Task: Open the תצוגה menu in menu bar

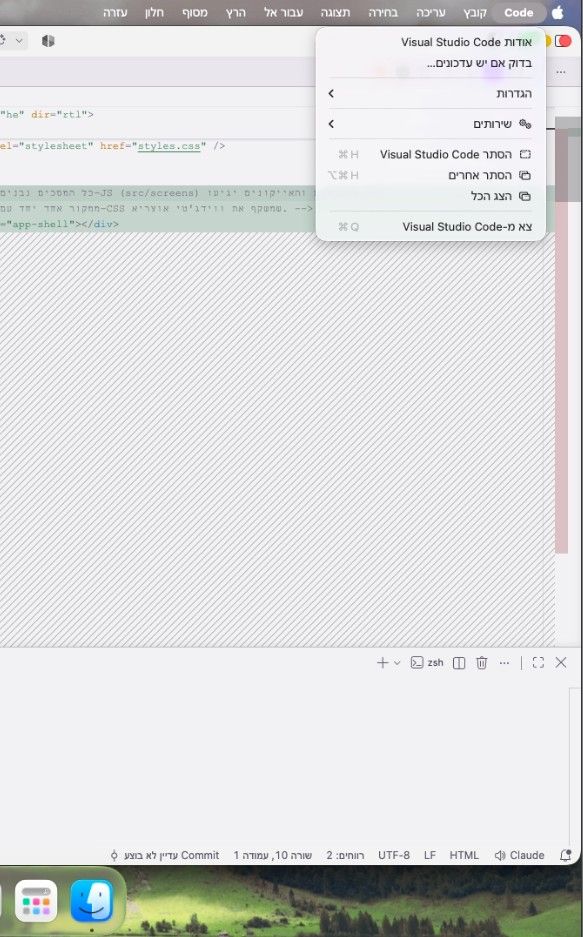Action: (x=336, y=13)
